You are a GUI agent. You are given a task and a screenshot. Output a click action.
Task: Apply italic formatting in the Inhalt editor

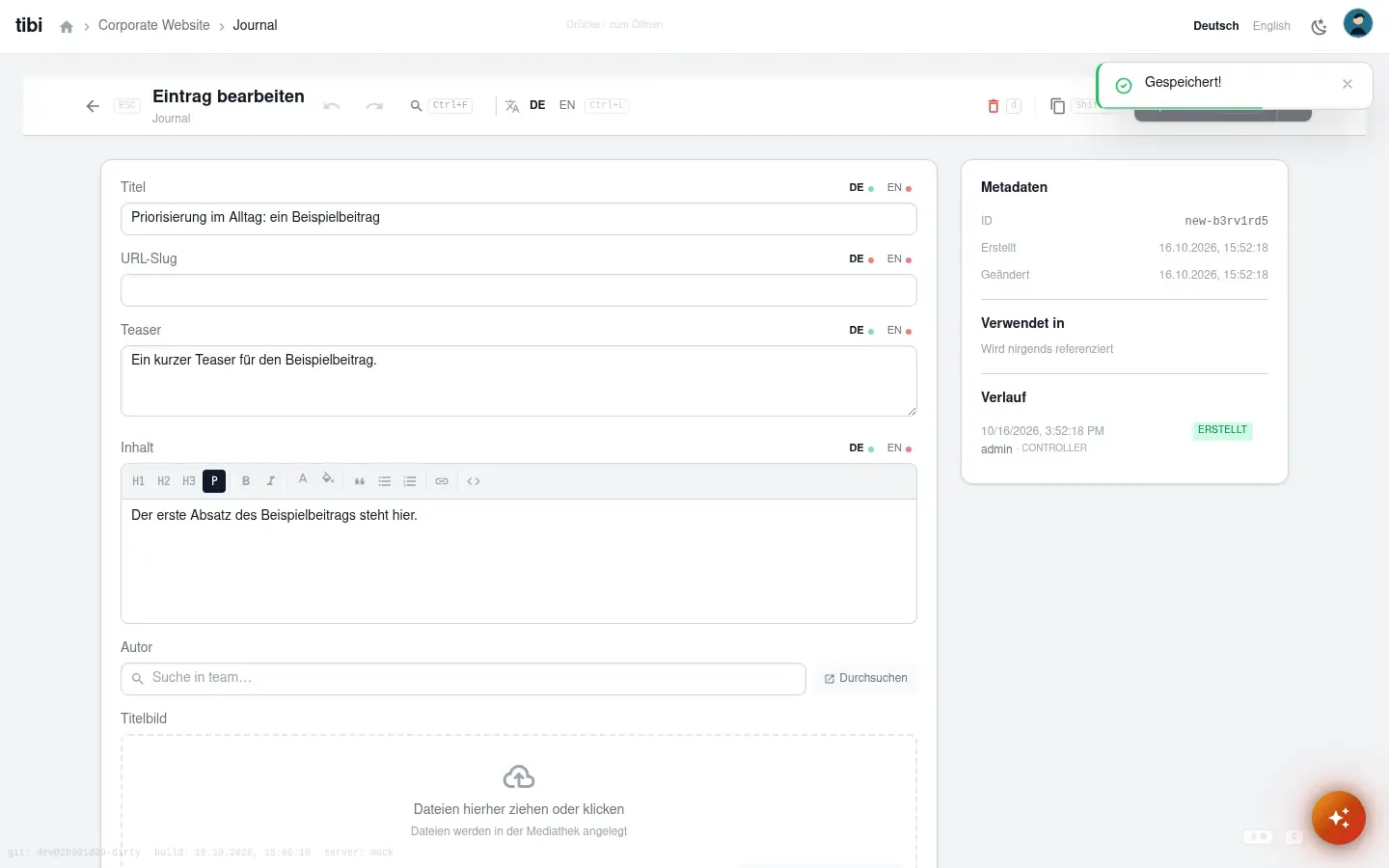271,481
